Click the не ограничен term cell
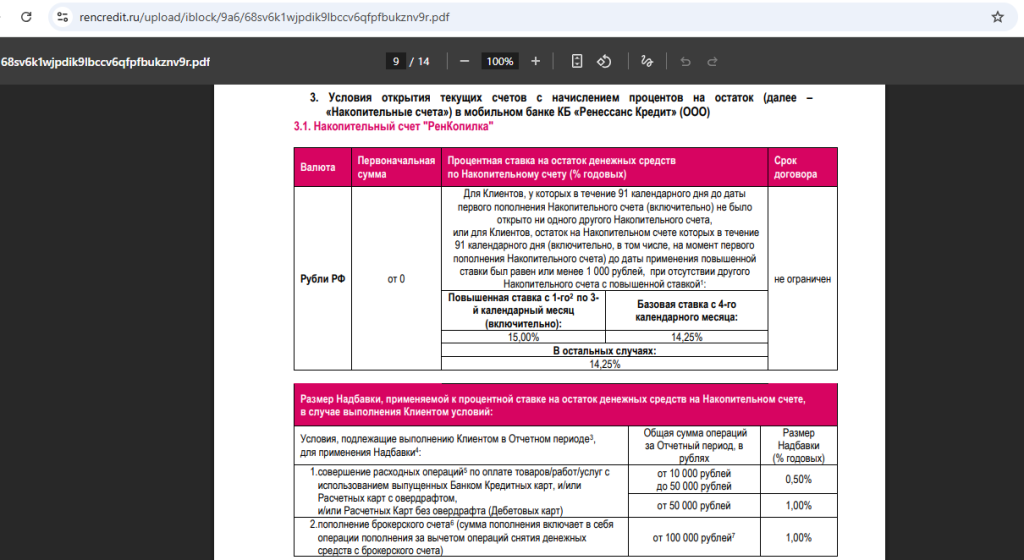 click(x=802, y=279)
